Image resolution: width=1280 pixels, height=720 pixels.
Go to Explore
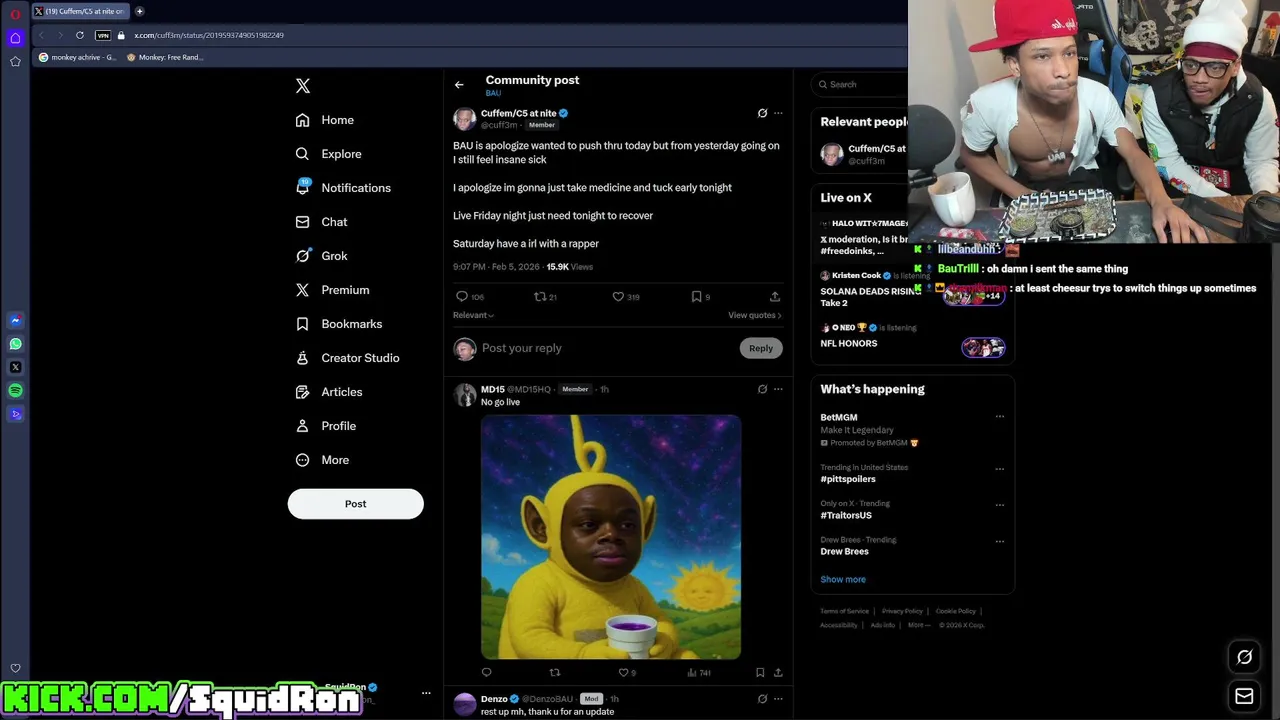point(329,154)
